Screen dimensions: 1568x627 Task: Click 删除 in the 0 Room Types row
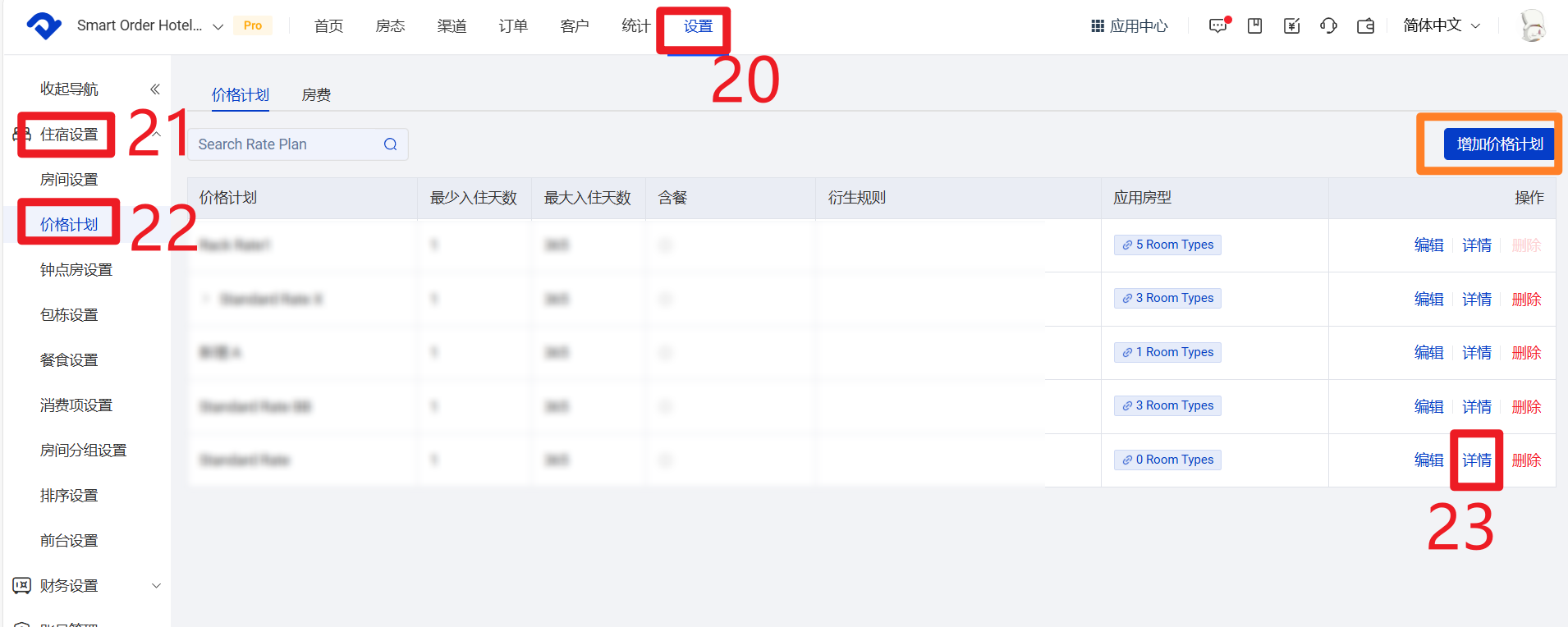point(1526,460)
